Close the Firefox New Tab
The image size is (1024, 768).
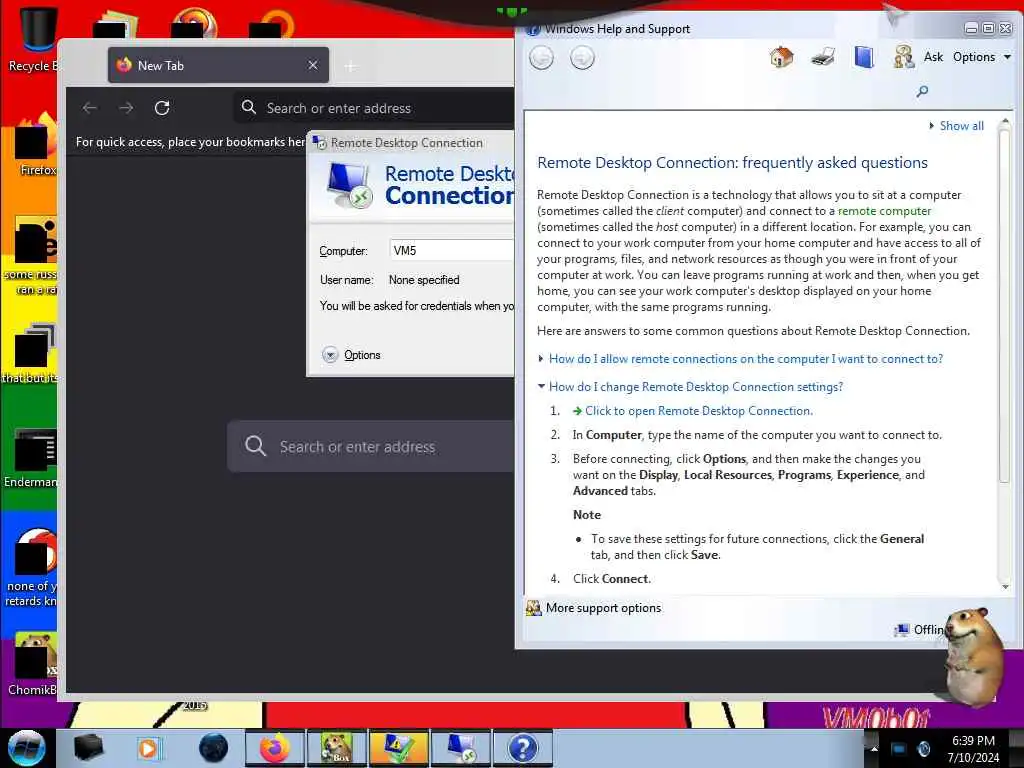(313, 65)
